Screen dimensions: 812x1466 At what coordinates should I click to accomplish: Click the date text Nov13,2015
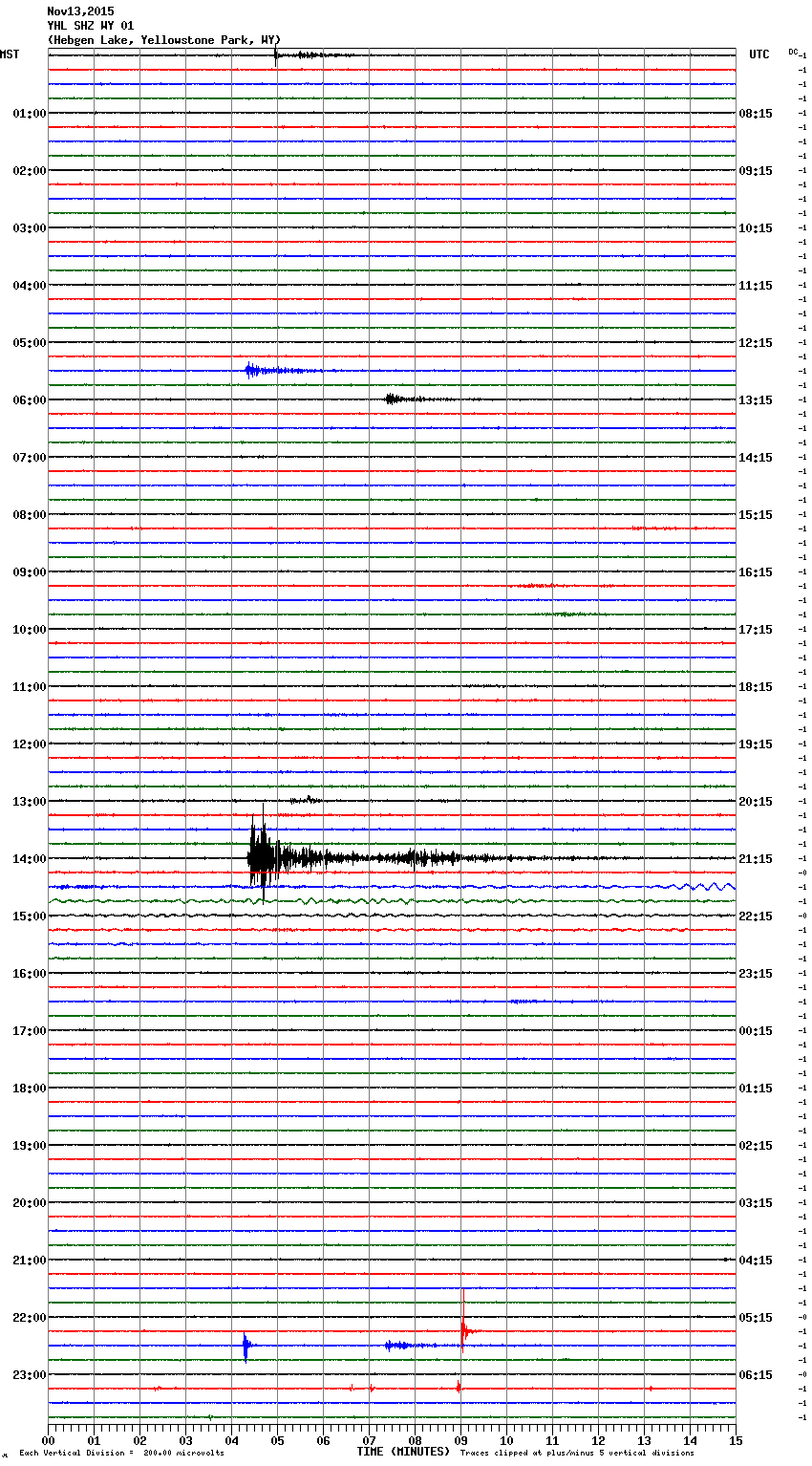pyautogui.click(x=80, y=11)
